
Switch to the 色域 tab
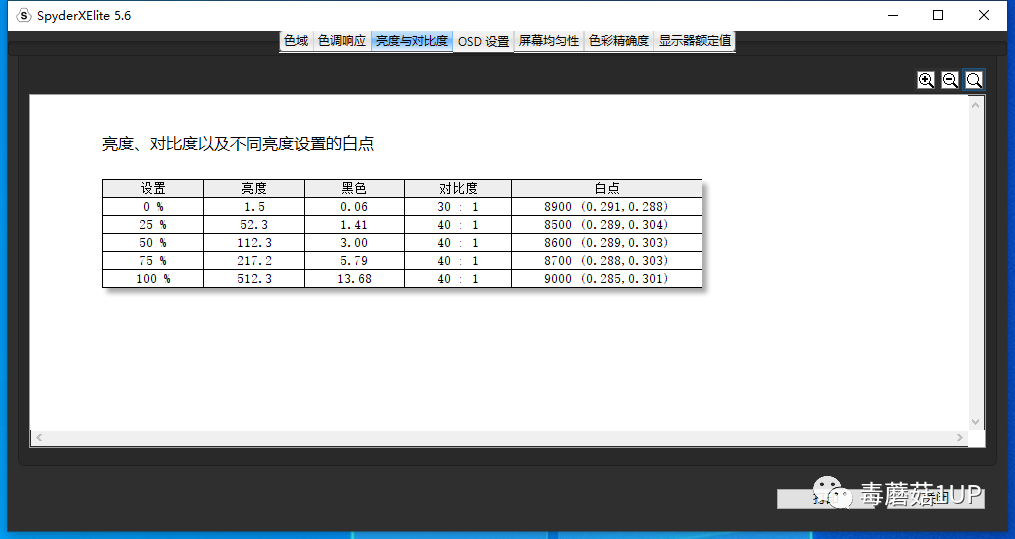(296, 41)
